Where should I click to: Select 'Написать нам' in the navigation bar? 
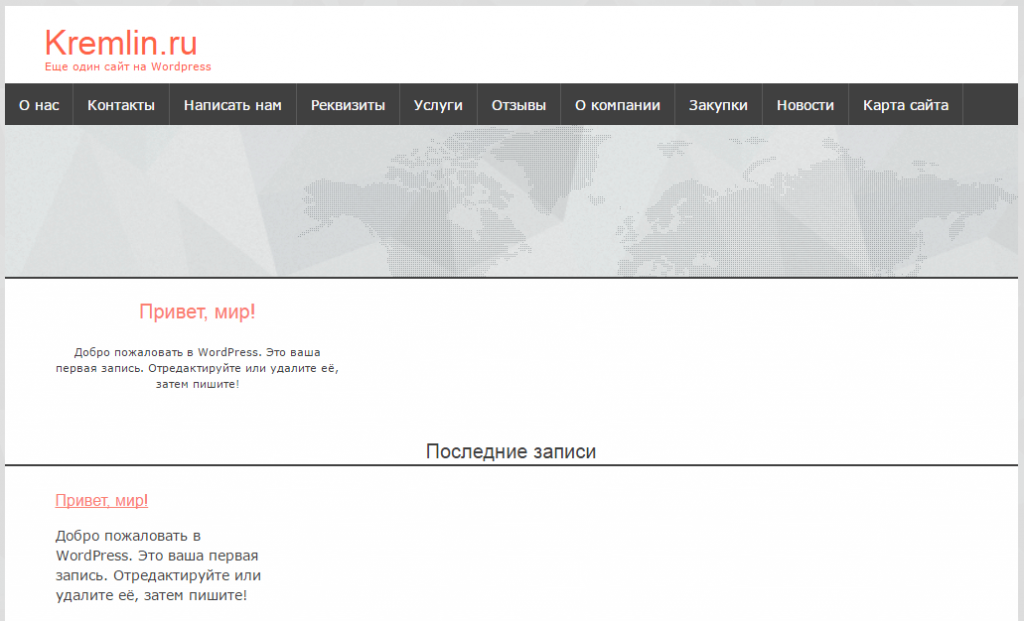[233, 105]
